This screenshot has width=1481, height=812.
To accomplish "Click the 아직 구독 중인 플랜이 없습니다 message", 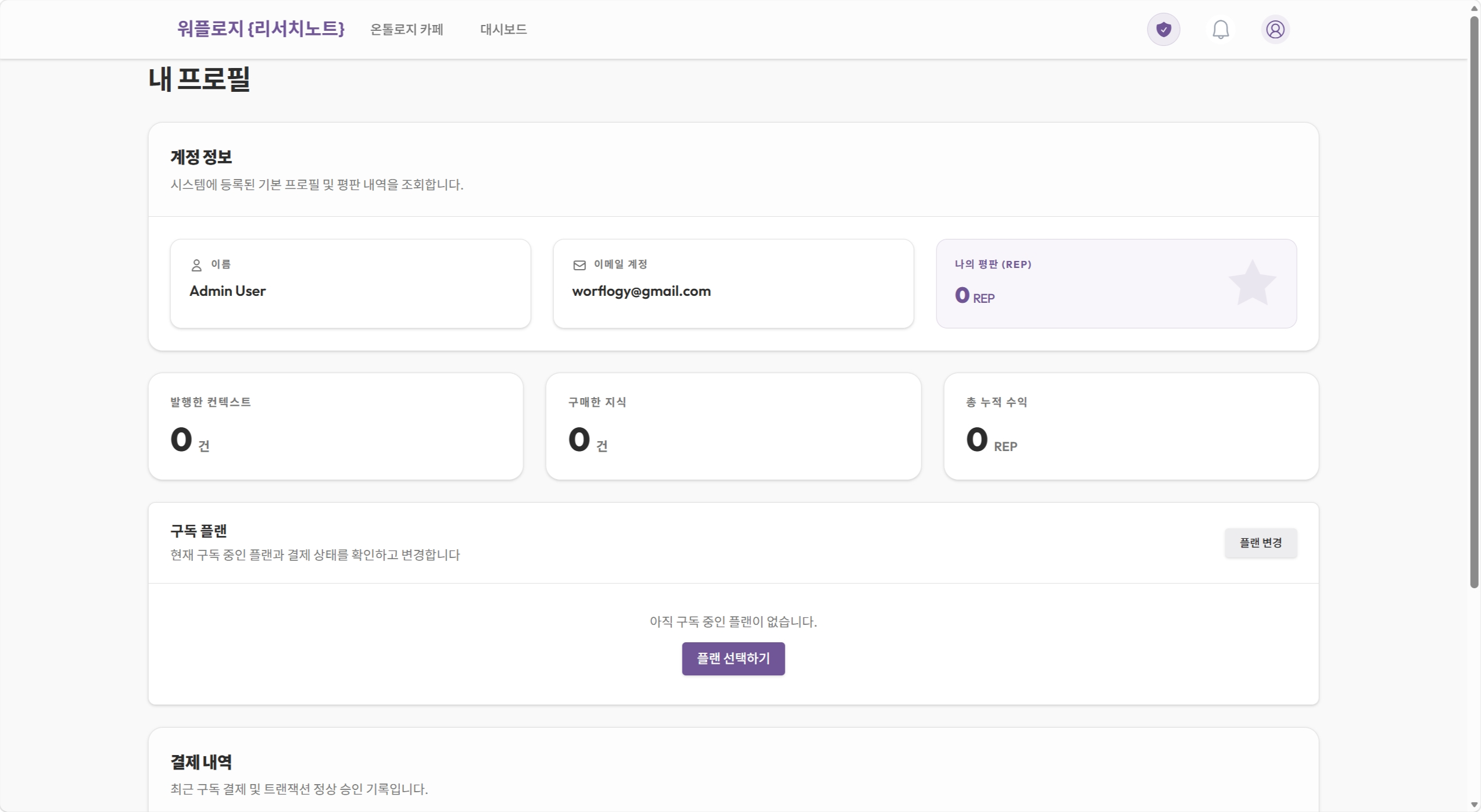I will 733,622.
